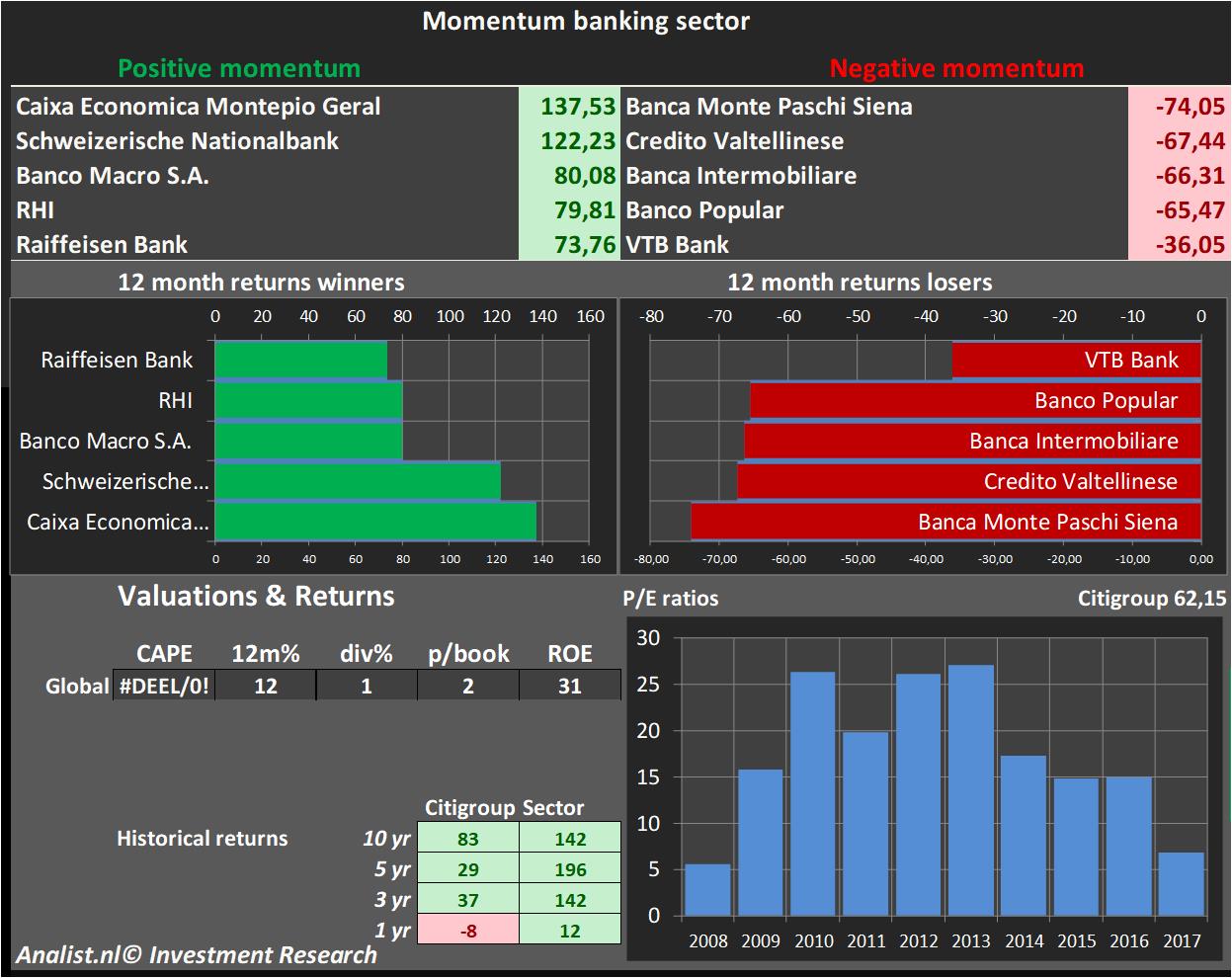The height and width of the screenshot is (978, 1232).
Task: Click the 'Negative momentum' heading
Action: point(956,68)
